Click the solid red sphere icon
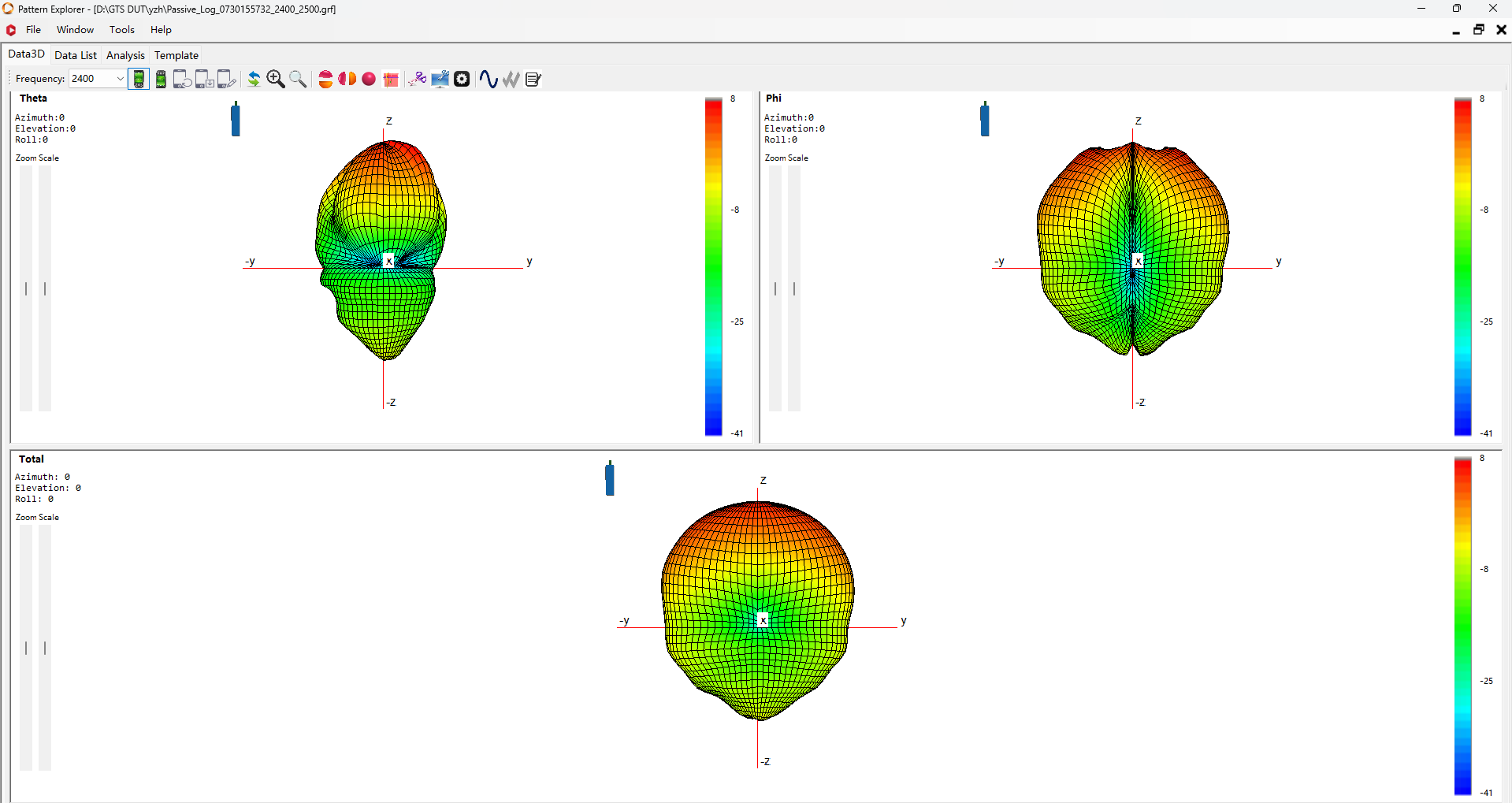The height and width of the screenshot is (803, 1512). coord(369,79)
